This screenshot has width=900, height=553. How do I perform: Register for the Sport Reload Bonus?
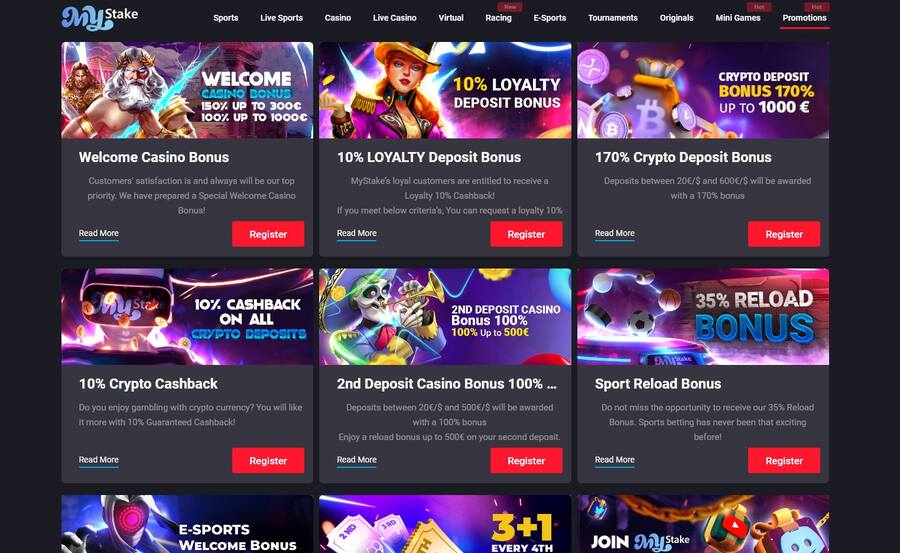tap(783, 461)
